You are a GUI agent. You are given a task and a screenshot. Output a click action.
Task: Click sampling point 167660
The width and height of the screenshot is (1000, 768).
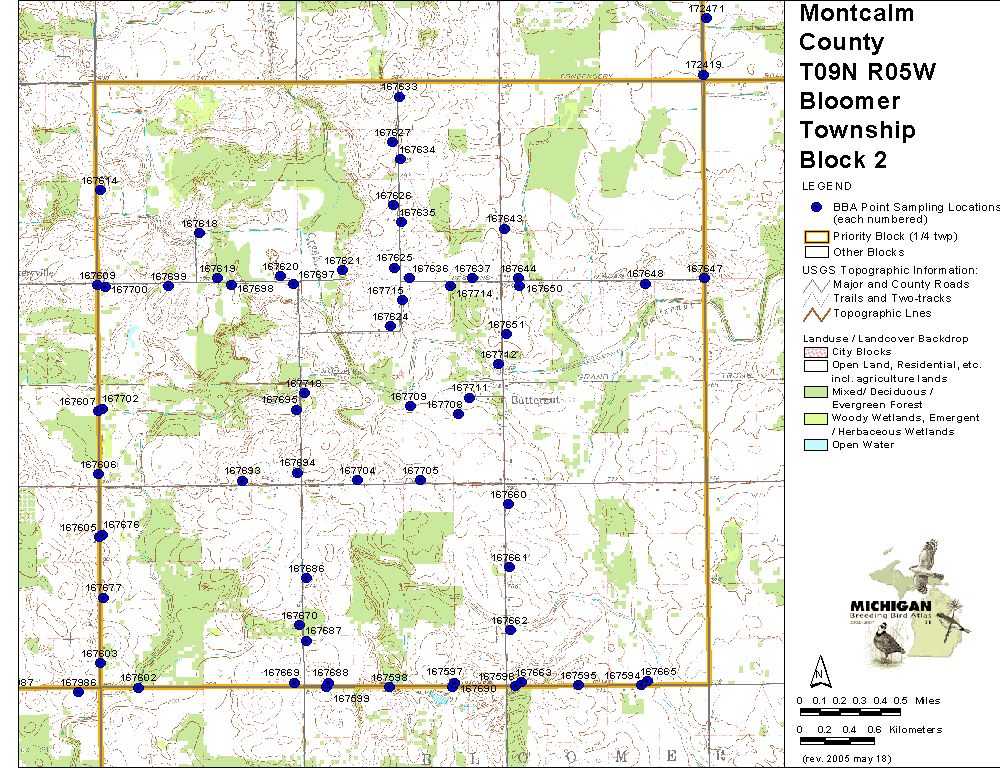(x=508, y=504)
